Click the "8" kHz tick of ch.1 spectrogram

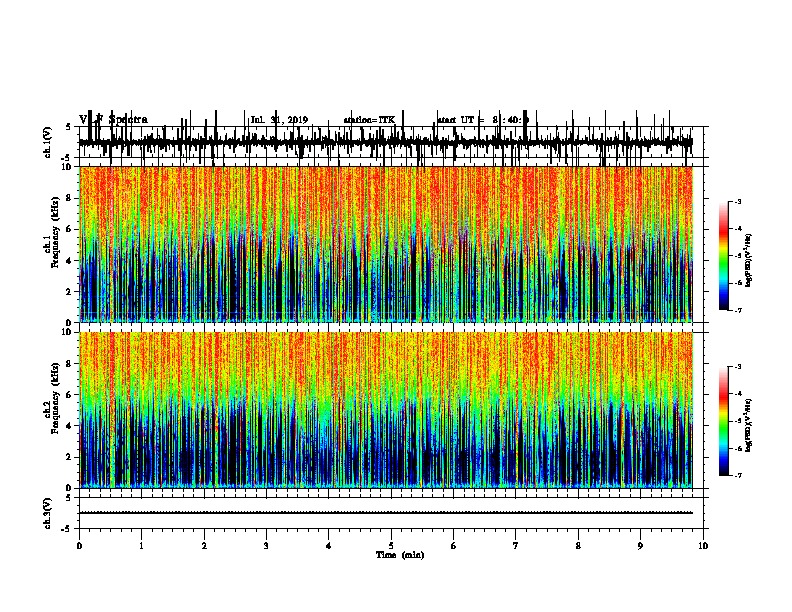pos(69,198)
